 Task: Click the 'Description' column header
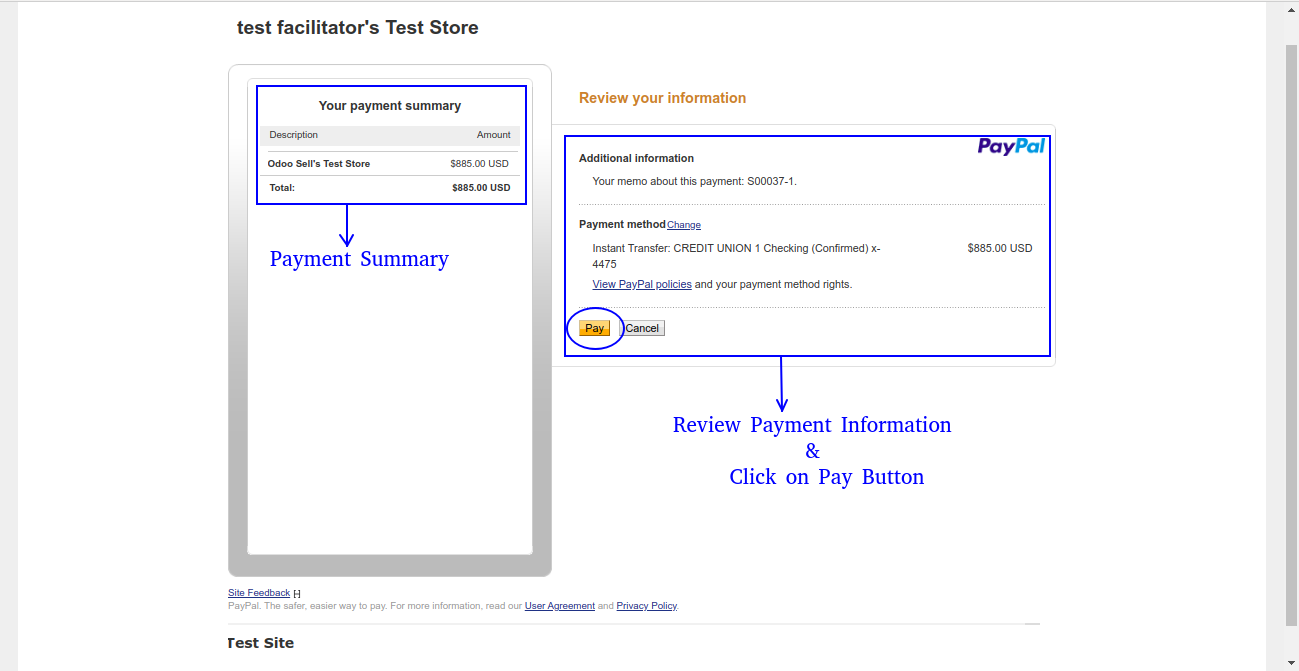294,135
